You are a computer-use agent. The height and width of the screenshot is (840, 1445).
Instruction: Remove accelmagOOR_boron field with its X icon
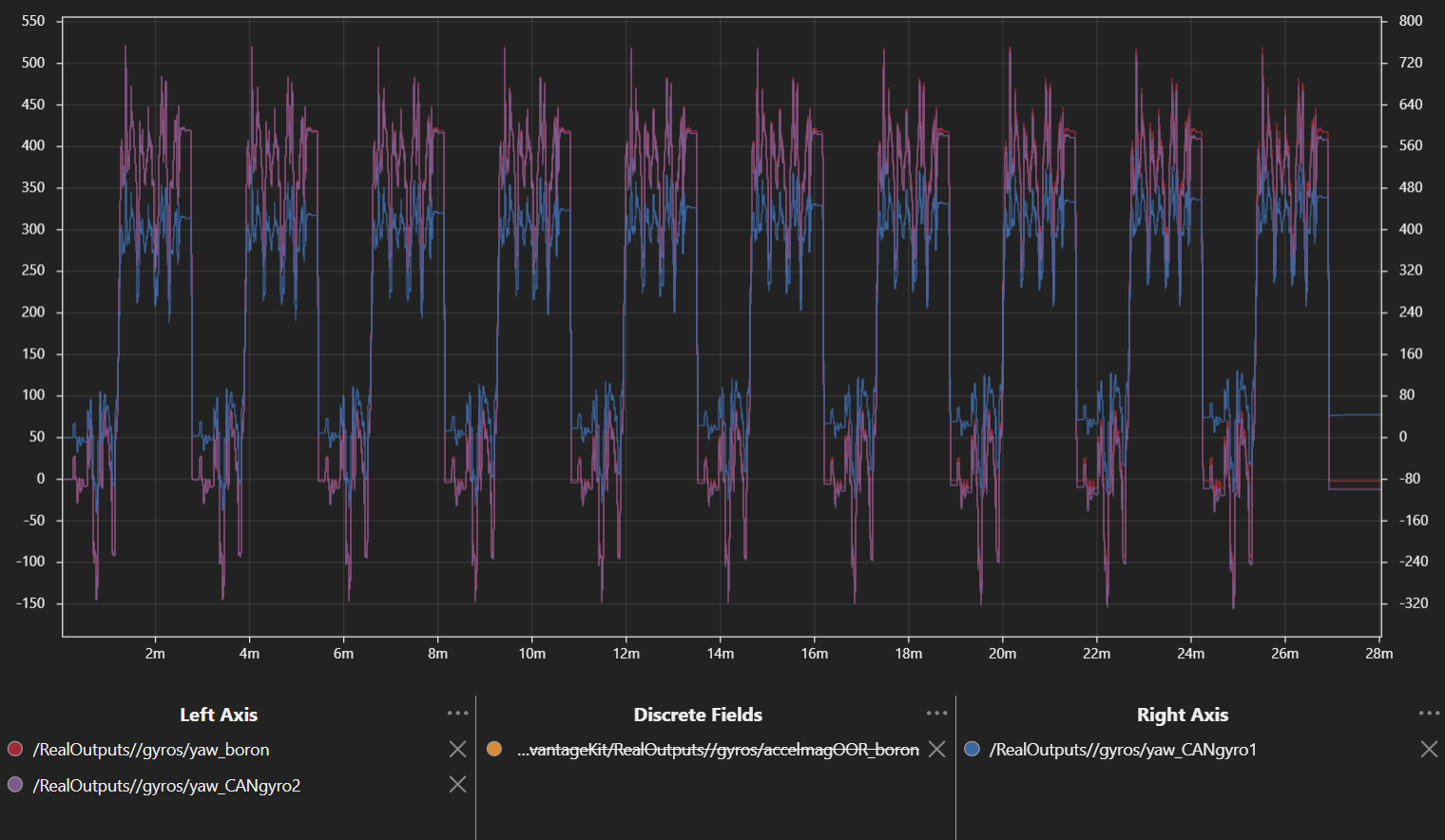coord(936,750)
